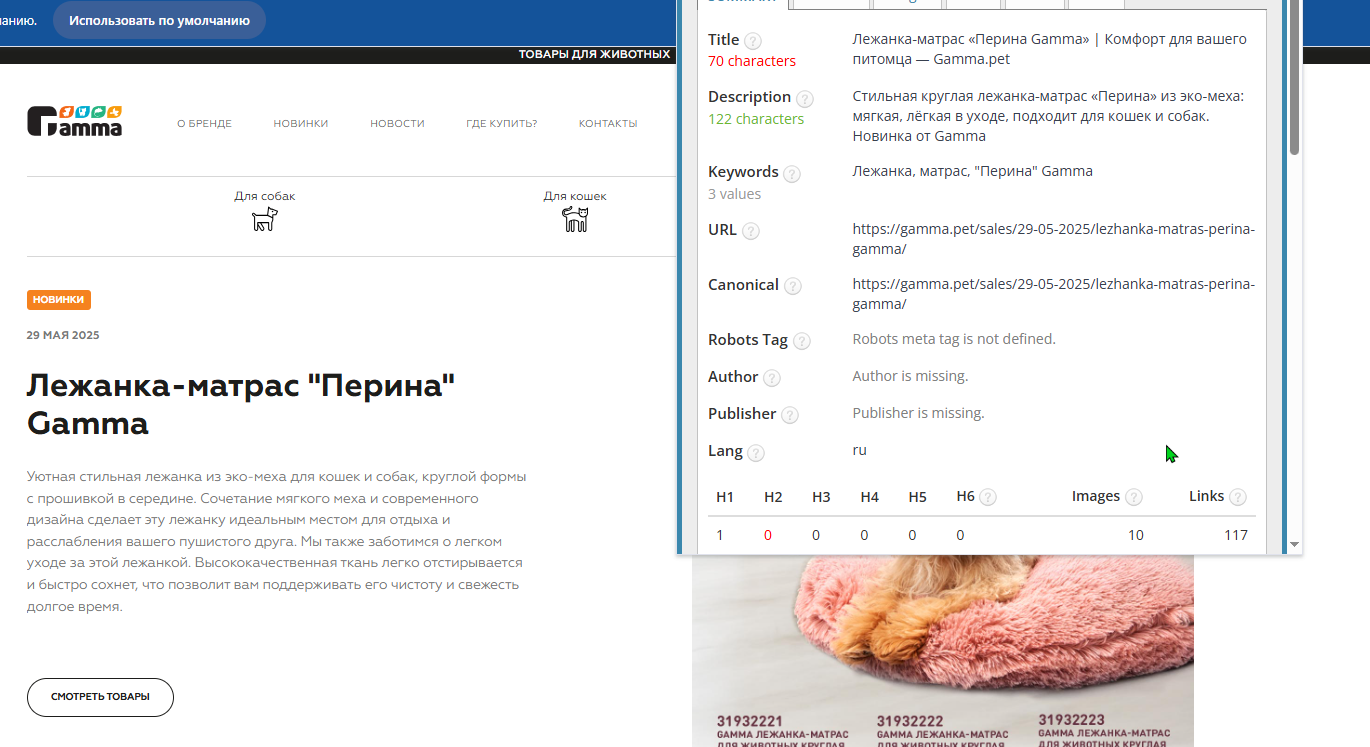Click the help icon beside Images header
The height and width of the screenshot is (747, 1370).
(1134, 497)
